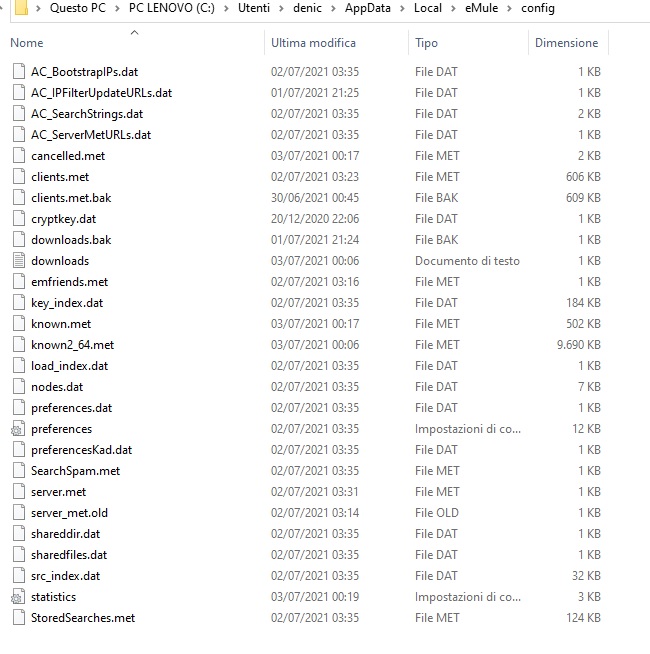
Task: Click the 606 KB size value
Action: (x=583, y=177)
